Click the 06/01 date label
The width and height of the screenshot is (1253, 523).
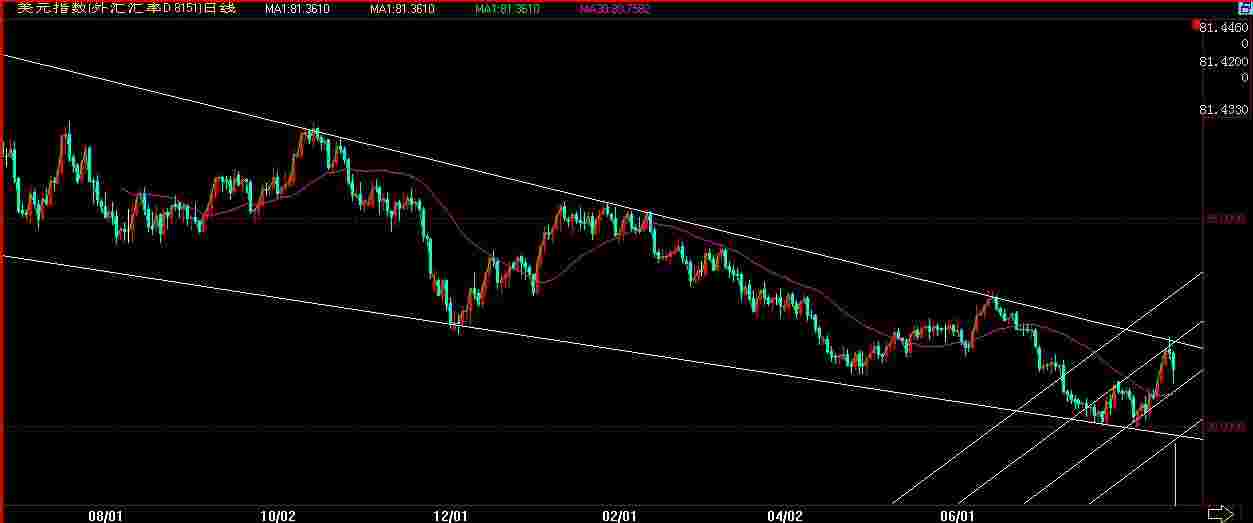click(x=958, y=515)
